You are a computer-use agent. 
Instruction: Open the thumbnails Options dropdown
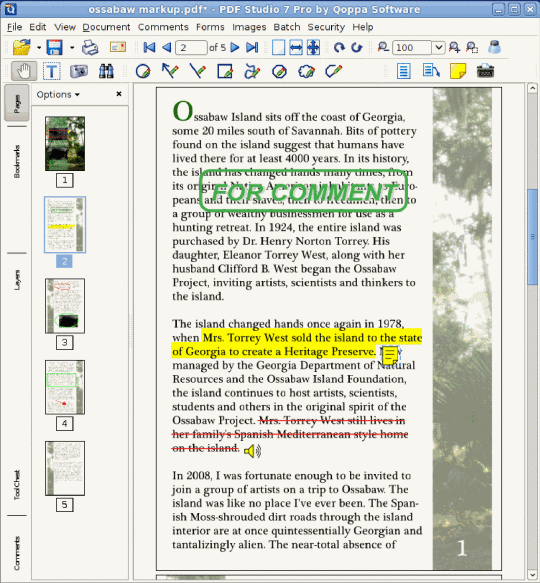58,94
